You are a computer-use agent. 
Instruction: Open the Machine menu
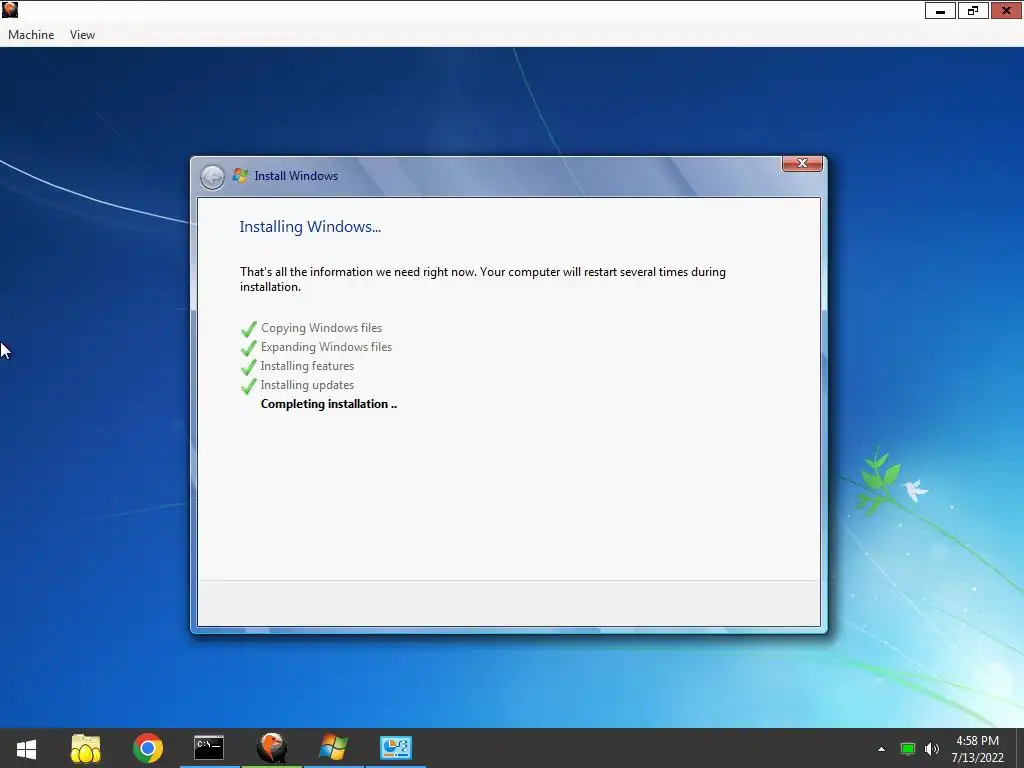pyautogui.click(x=31, y=35)
